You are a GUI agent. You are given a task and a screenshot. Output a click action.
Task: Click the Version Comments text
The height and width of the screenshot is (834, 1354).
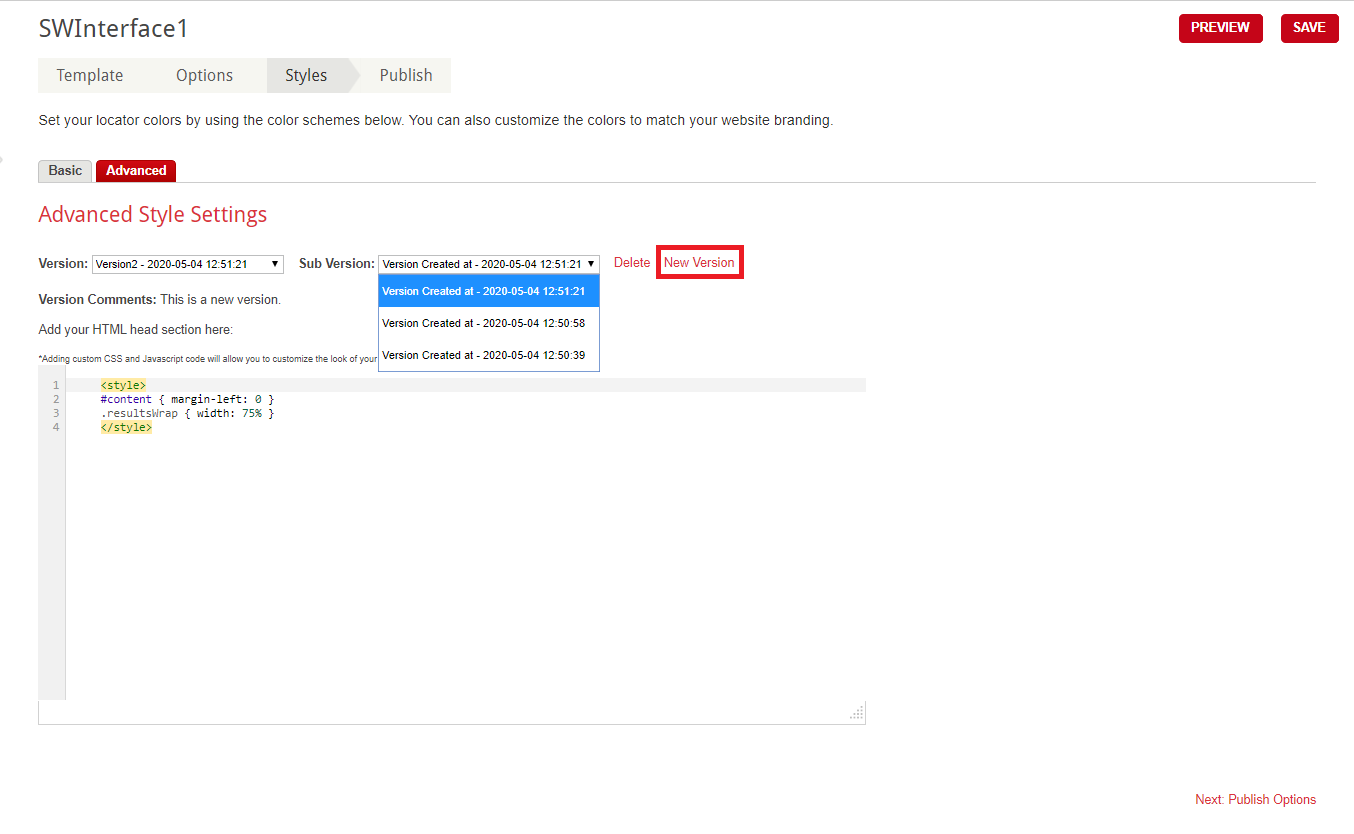click(x=160, y=300)
